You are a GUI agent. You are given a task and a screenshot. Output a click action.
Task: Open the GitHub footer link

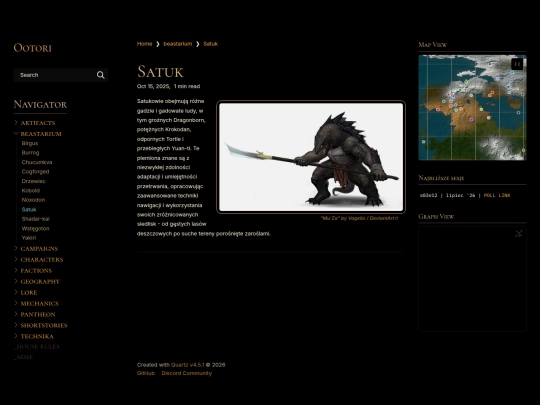pos(146,373)
